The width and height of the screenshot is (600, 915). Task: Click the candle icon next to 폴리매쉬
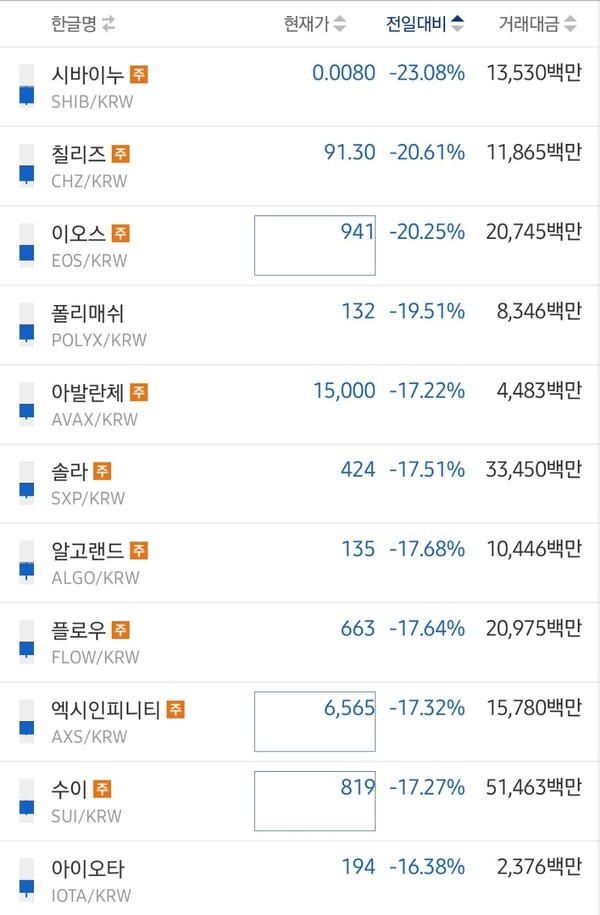point(26,324)
